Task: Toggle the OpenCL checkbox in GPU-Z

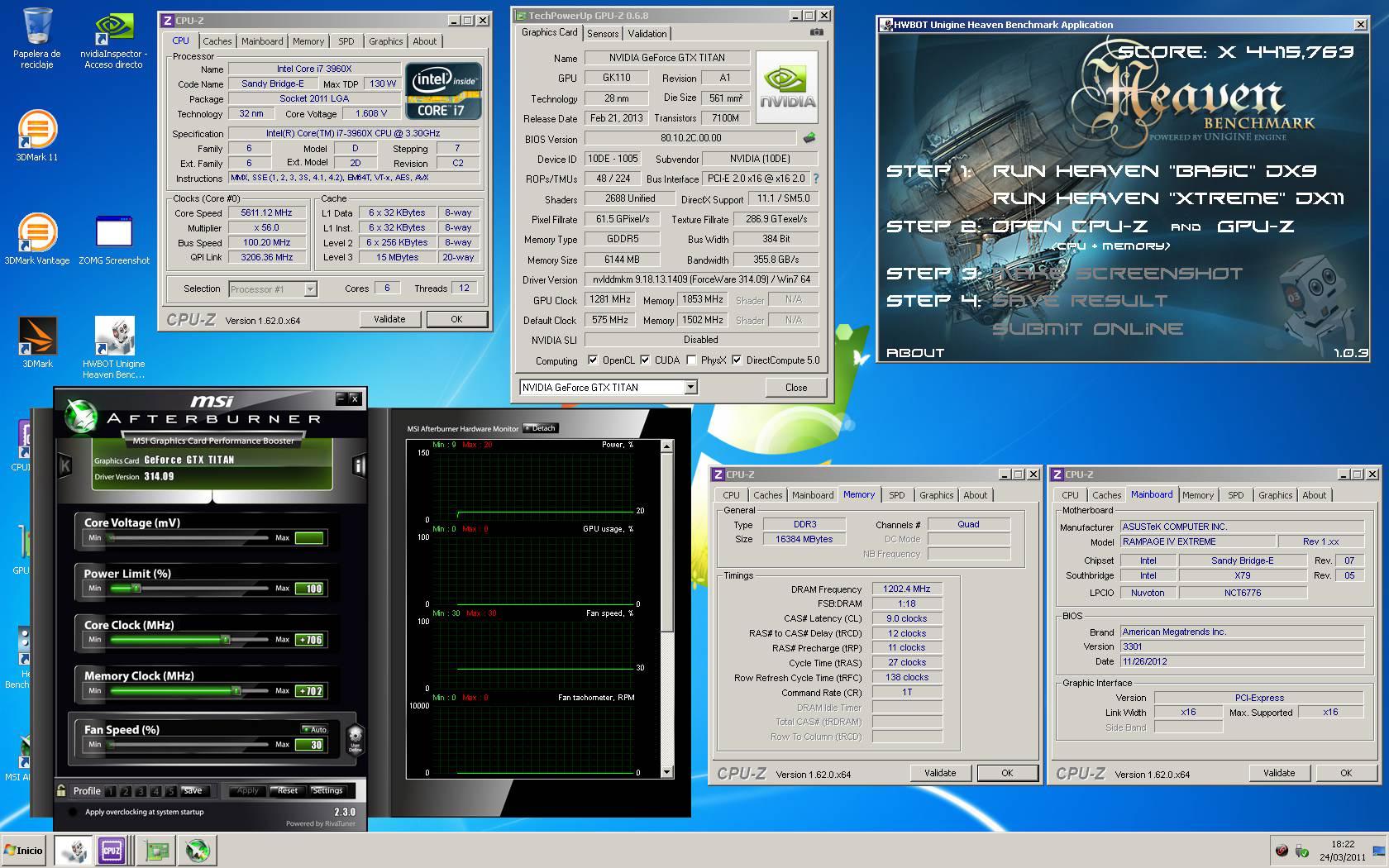Action: (x=592, y=360)
